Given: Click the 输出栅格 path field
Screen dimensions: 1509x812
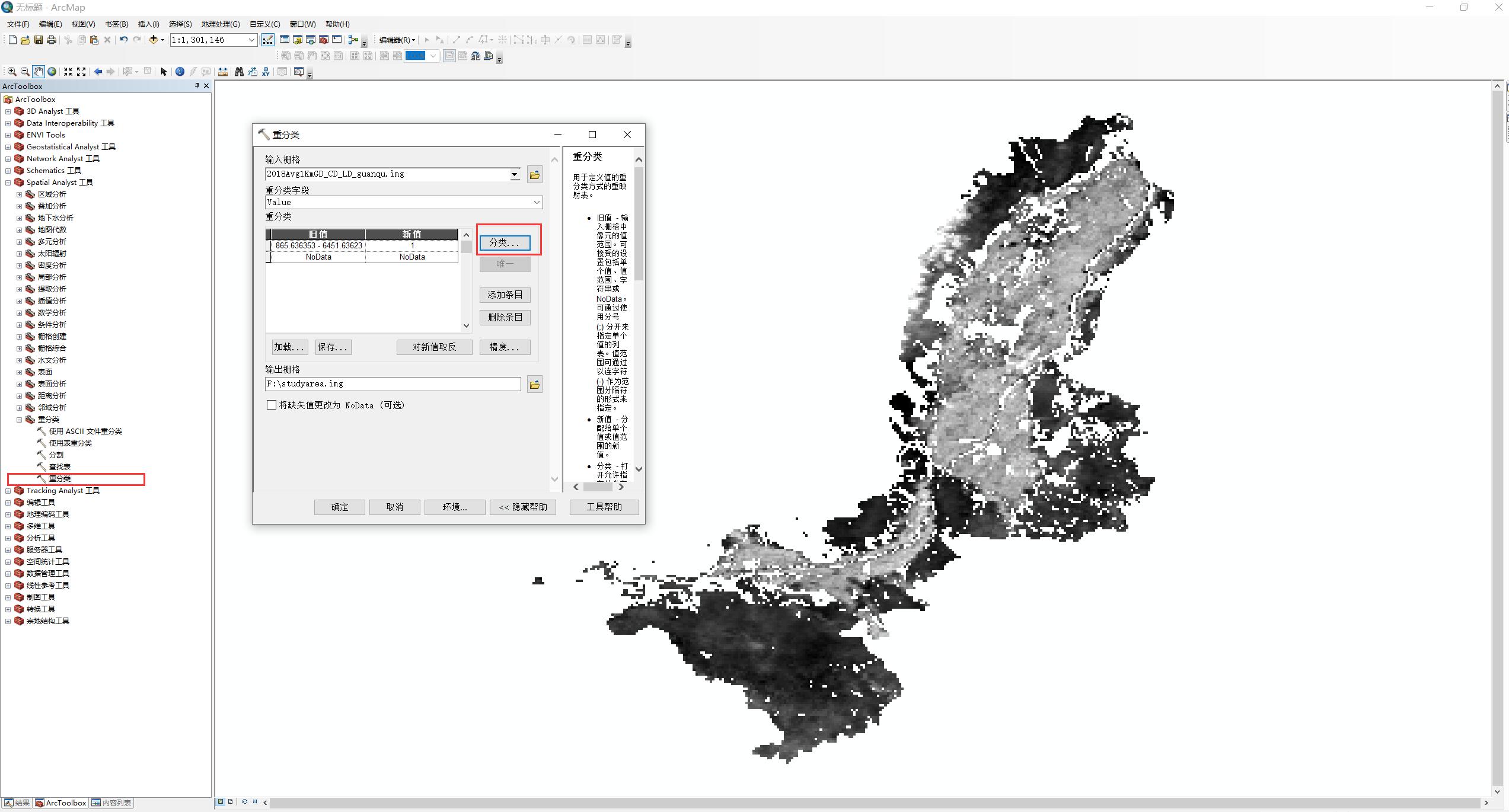Looking at the screenshot, I should click(393, 384).
